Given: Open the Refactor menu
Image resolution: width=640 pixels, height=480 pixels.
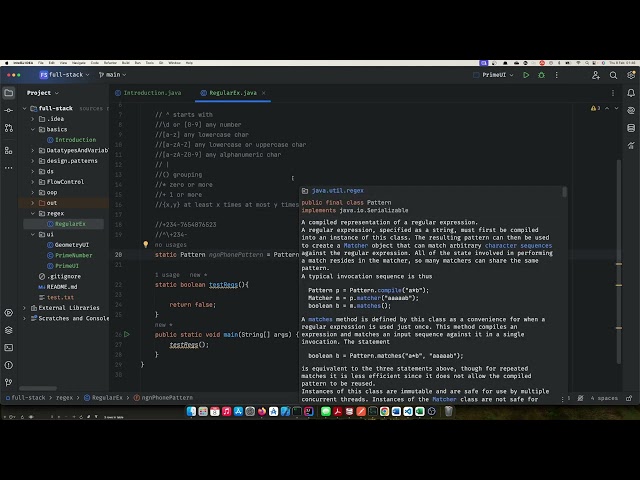Looking at the screenshot, I should [x=110, y=63].
